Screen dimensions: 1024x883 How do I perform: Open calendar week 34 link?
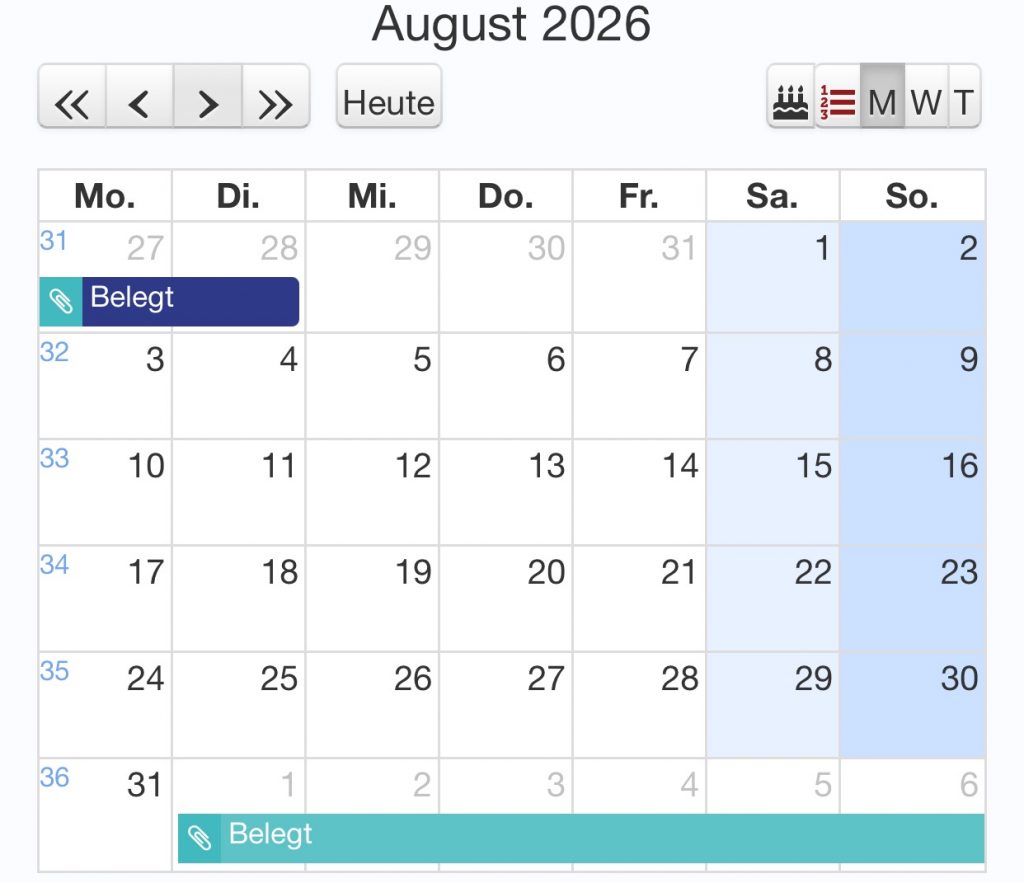[54, 565]
